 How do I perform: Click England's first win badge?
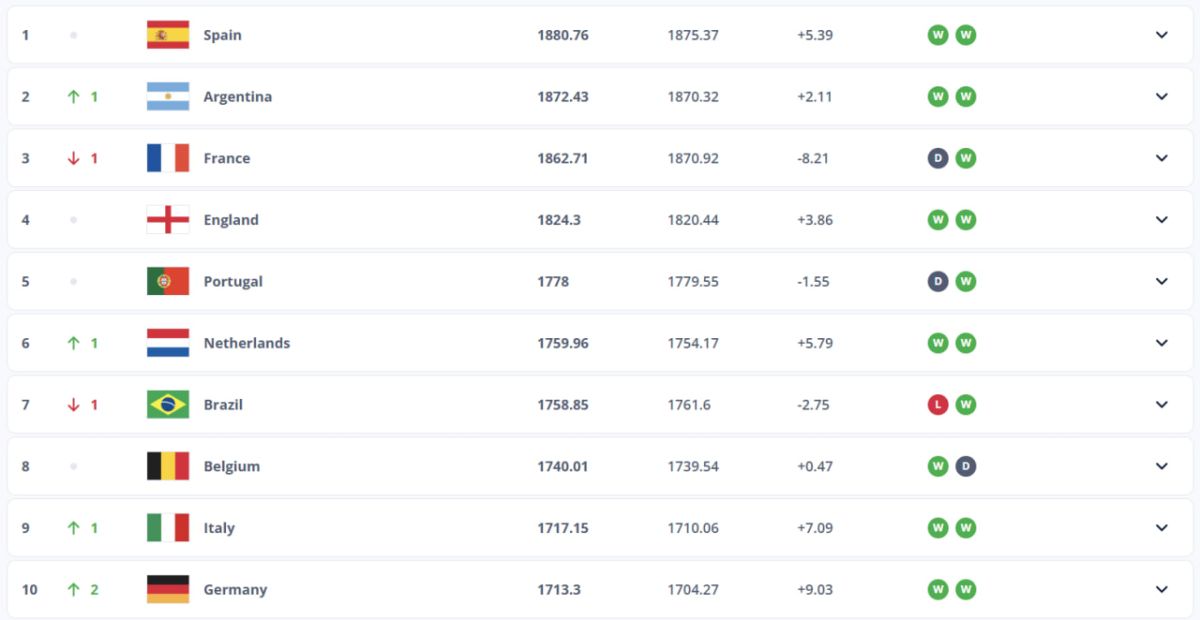point(938,220)
